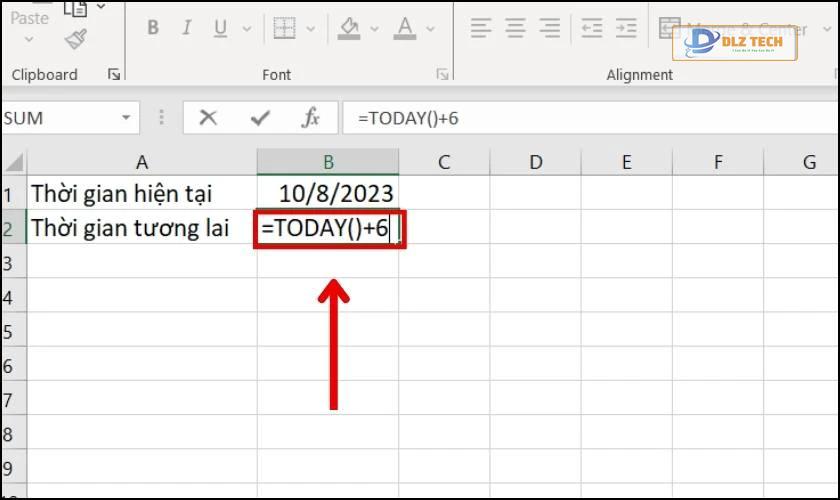Click the Font Color A icon
Screen dimensions: 840x500
coord(405,28)
